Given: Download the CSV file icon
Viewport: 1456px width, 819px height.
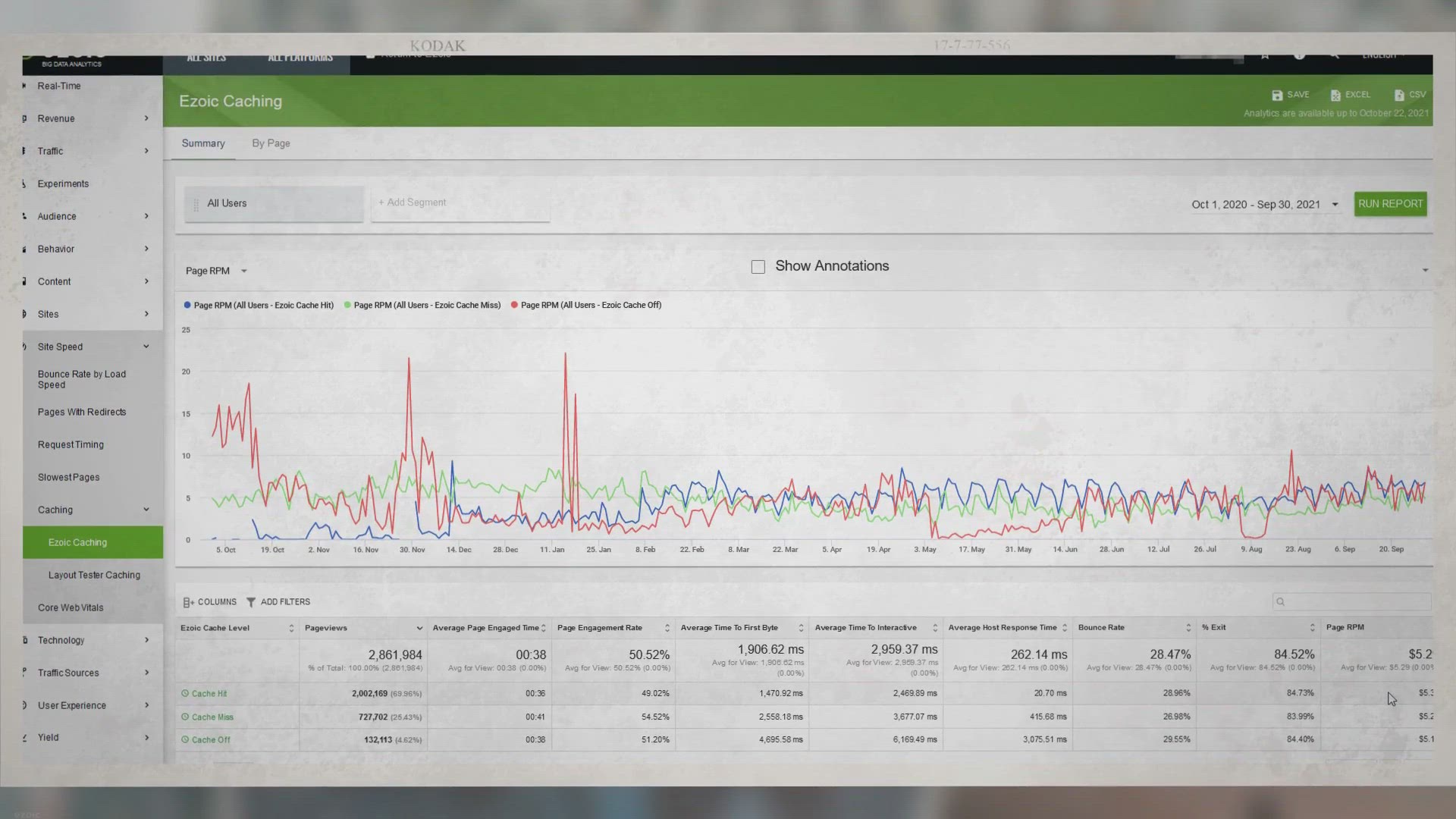Looking at the screenshot, I should pyautogui.click(x=1399, y=95).
